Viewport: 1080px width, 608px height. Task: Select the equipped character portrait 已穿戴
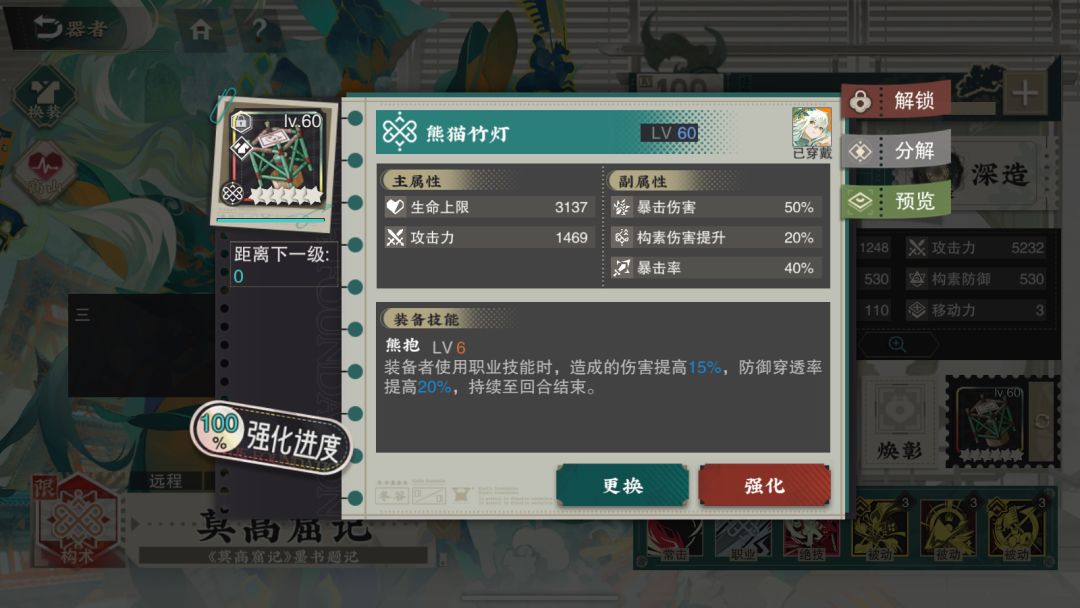811,133
